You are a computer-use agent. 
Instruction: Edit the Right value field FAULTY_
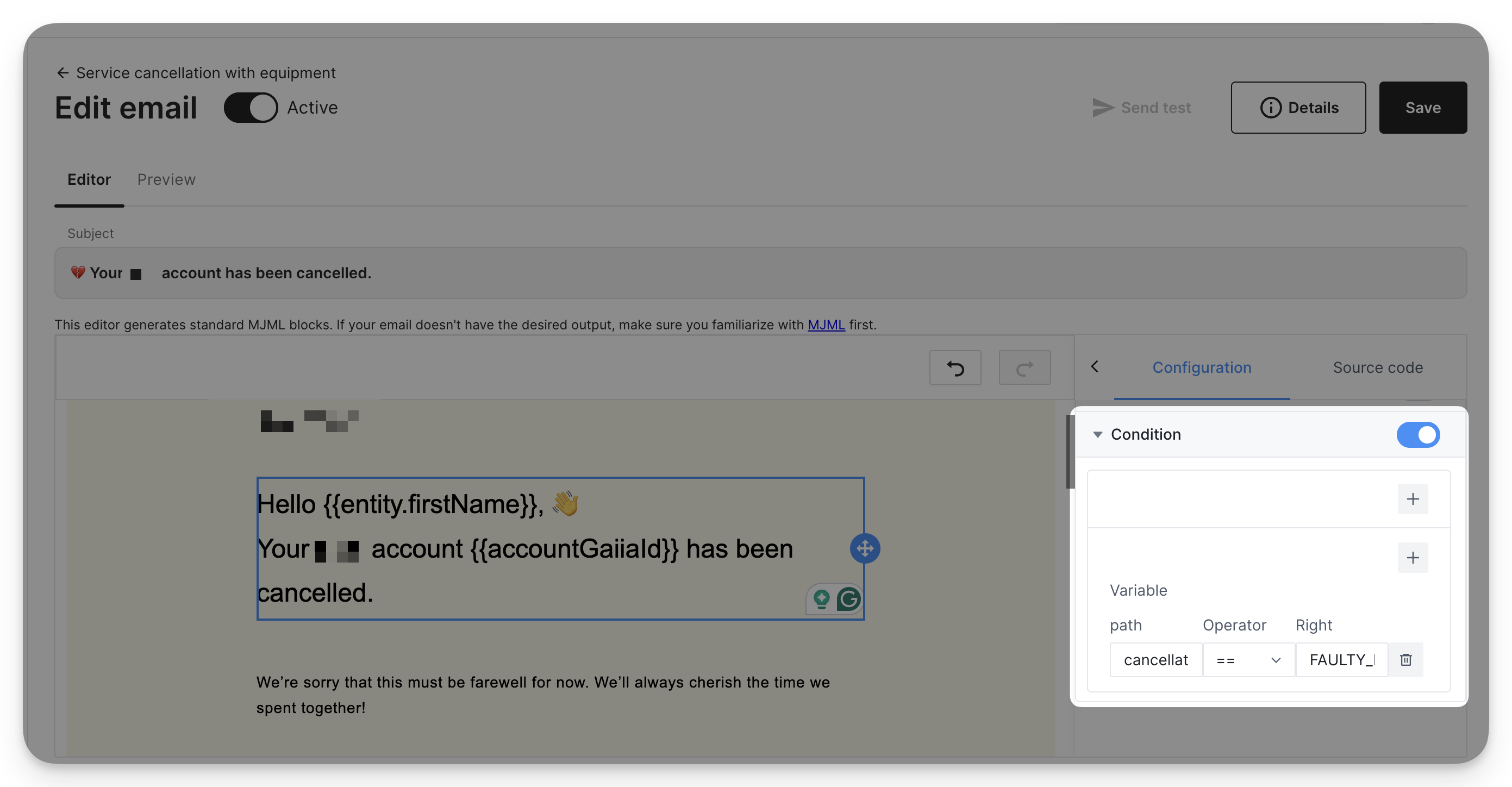coord(1341,660)
